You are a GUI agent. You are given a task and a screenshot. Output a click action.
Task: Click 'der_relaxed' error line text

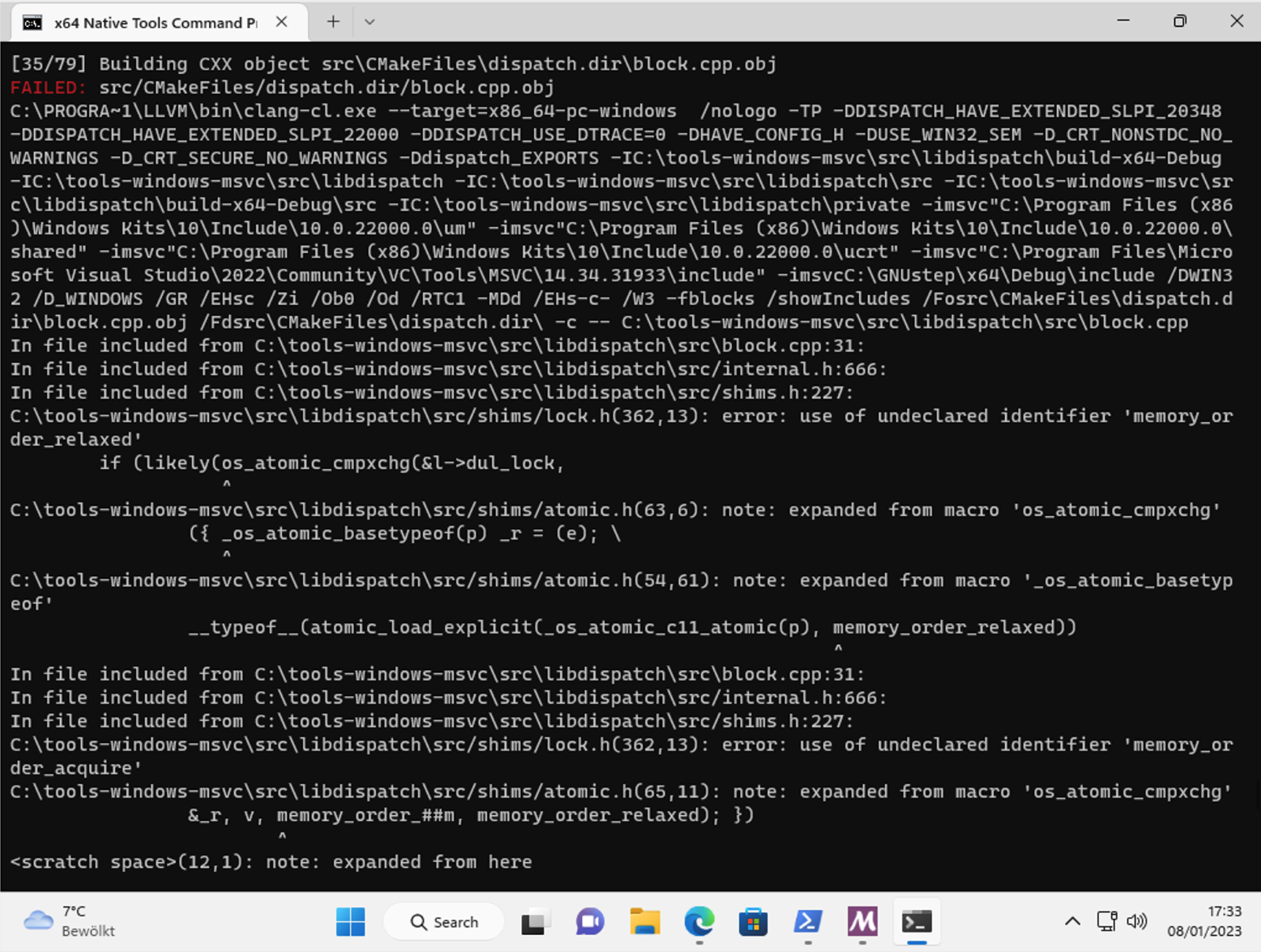(x=76, y=439)
